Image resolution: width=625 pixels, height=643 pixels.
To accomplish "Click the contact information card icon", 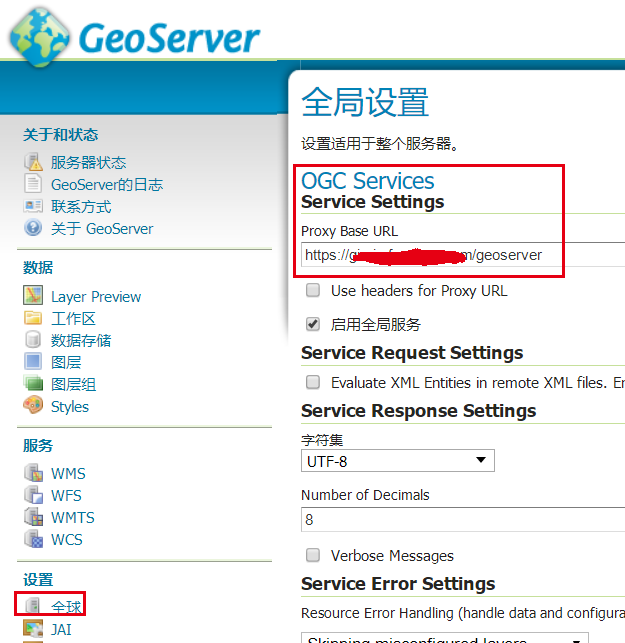I will click(x=33, y=206).
